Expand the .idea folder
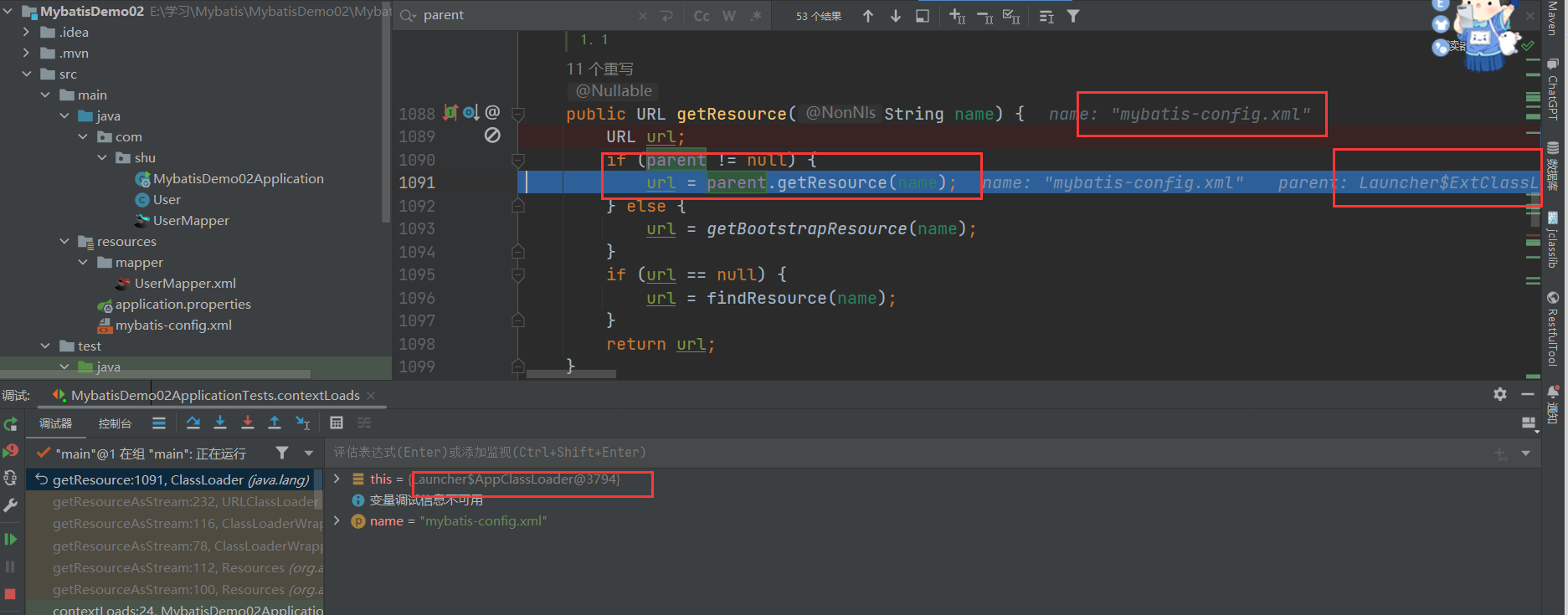 tap(27, 32)
